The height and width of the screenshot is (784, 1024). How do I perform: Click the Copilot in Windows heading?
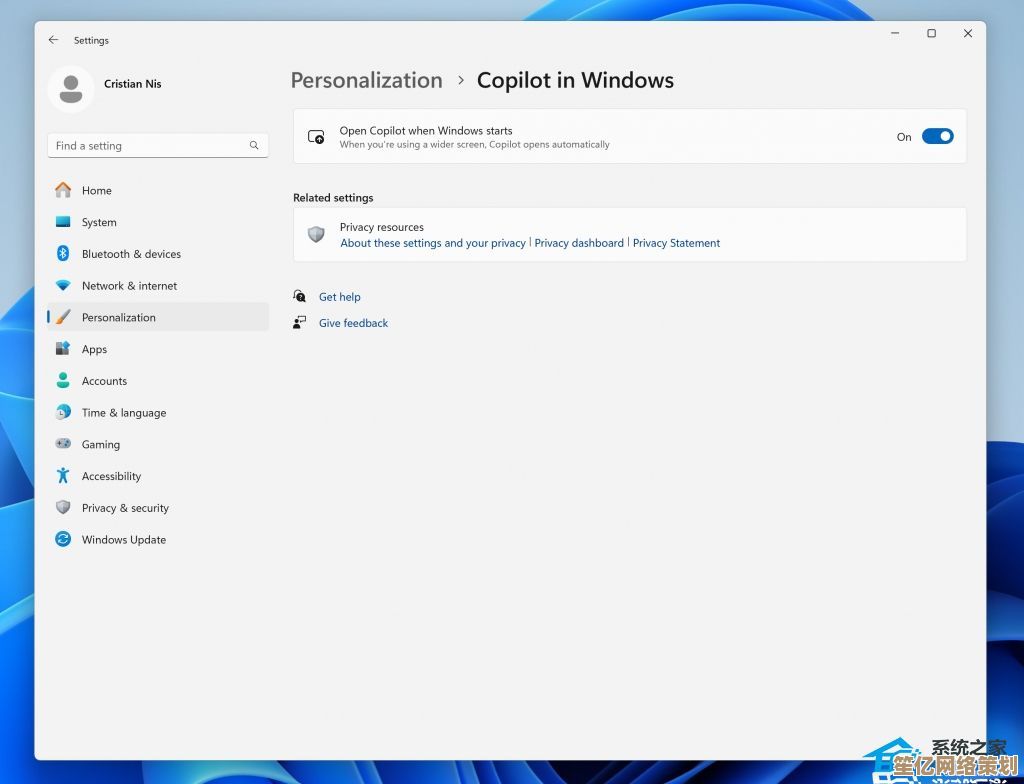(x=575, y=80)
